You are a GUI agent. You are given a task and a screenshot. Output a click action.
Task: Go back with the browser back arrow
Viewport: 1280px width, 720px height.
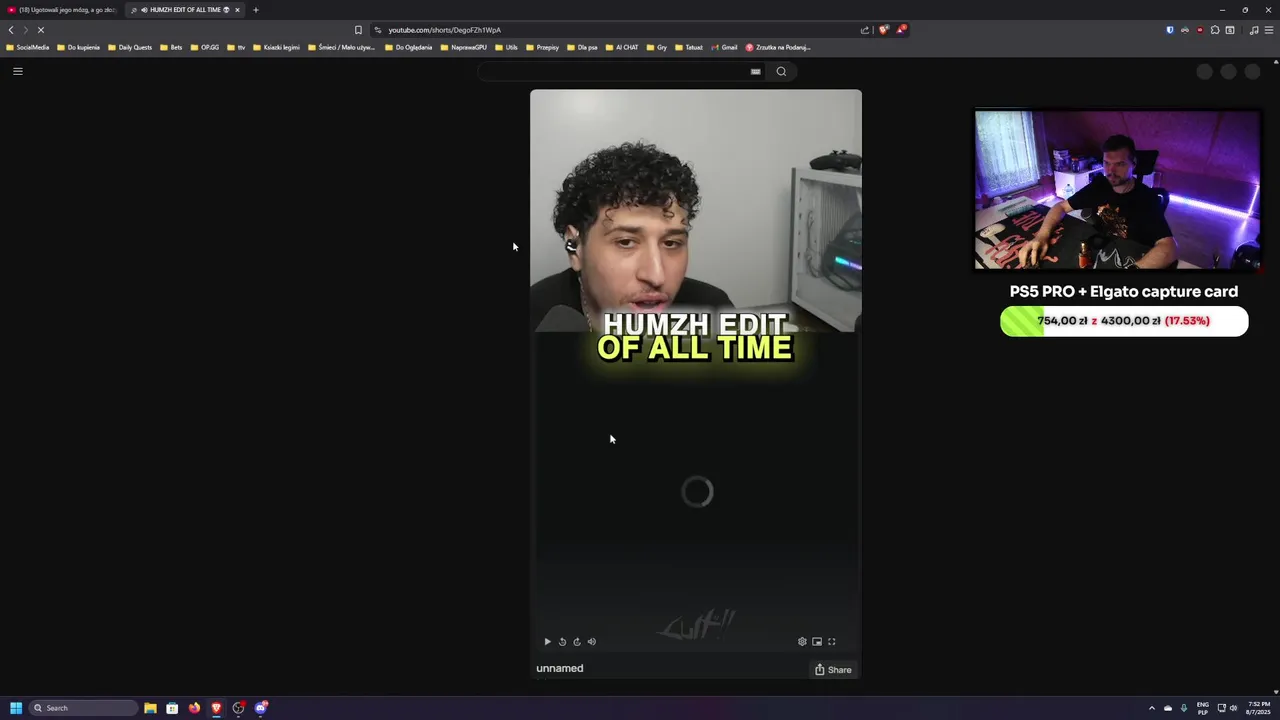pyautogui.click(x=11, y=30)
